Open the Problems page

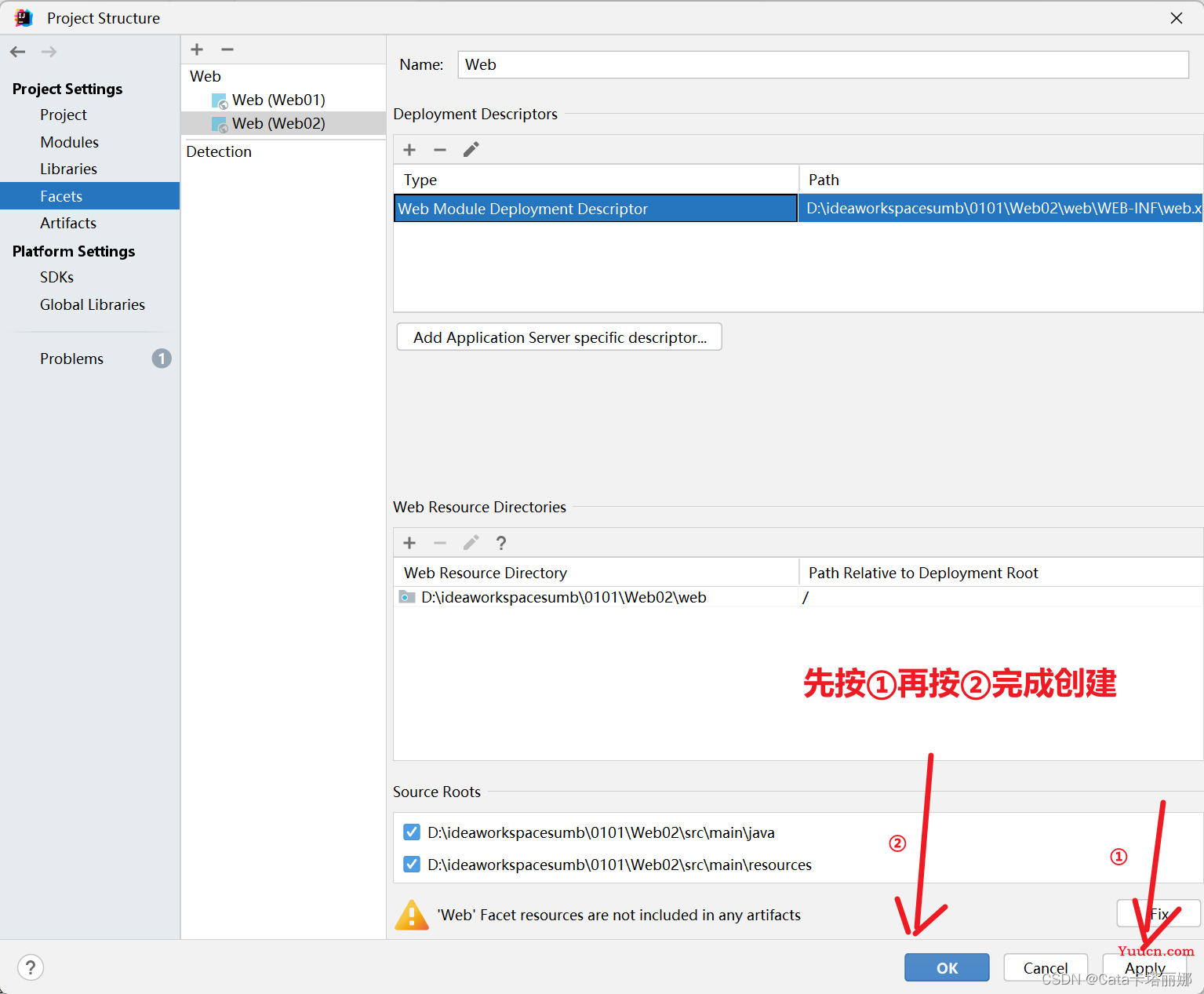[x=72, y=359]
